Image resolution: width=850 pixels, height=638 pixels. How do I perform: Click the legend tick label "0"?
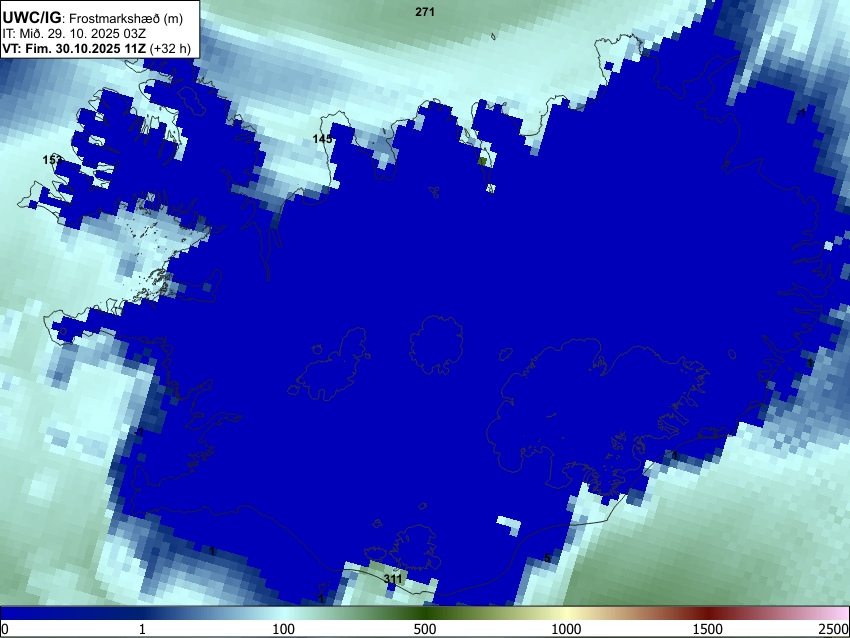5,629
